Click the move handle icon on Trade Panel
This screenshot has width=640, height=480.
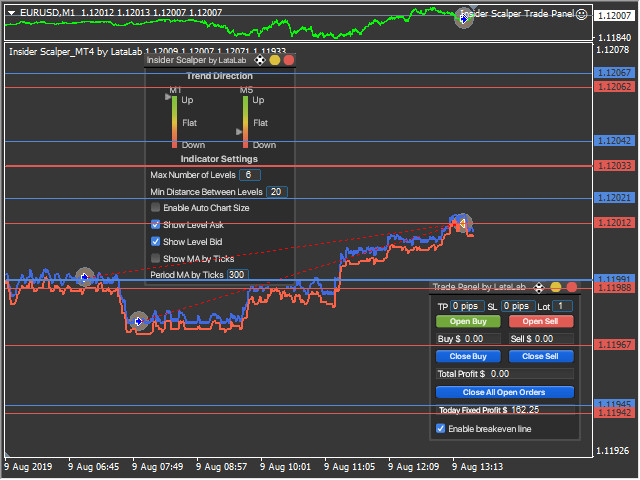coord(539,288)
